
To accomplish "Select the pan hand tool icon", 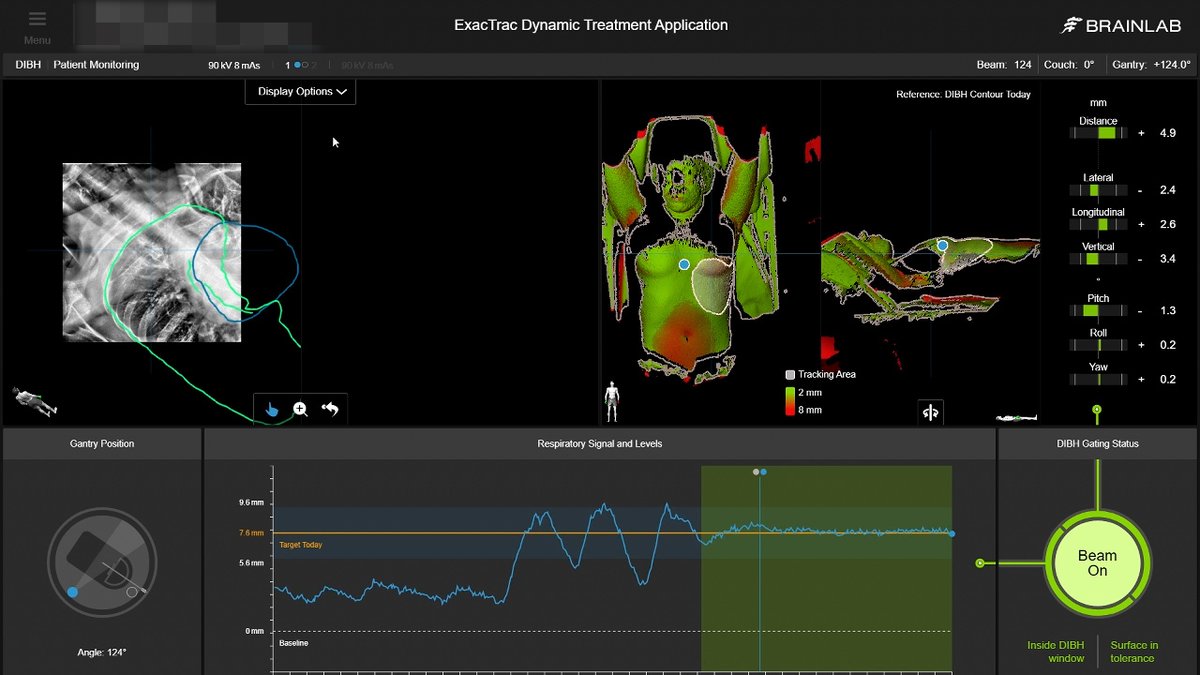I will click(x=272, y=408).
